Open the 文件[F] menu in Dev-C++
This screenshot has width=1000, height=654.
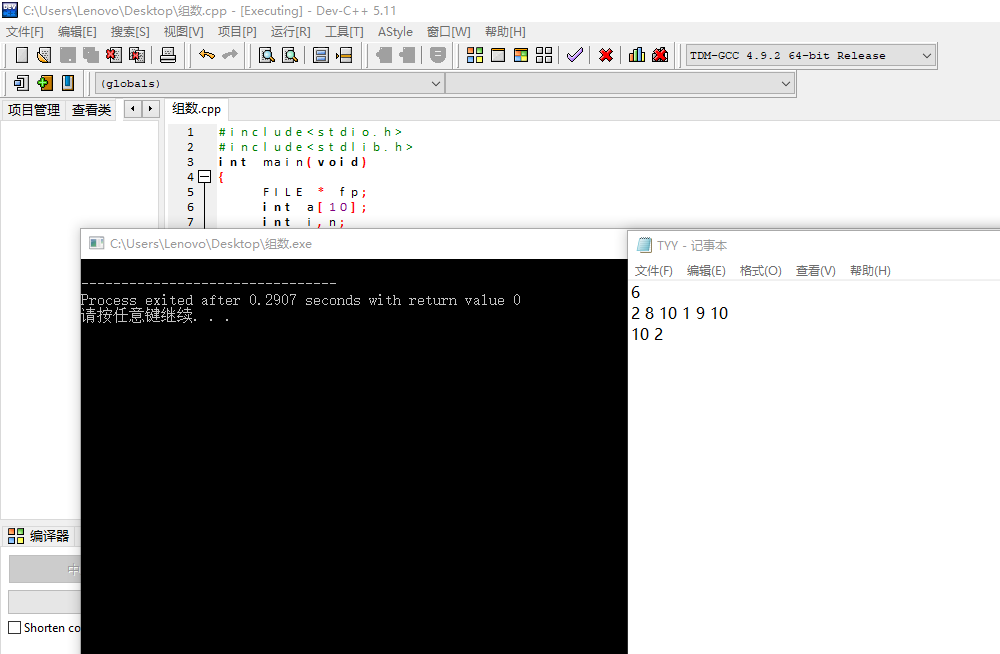[x=25, y=32]
